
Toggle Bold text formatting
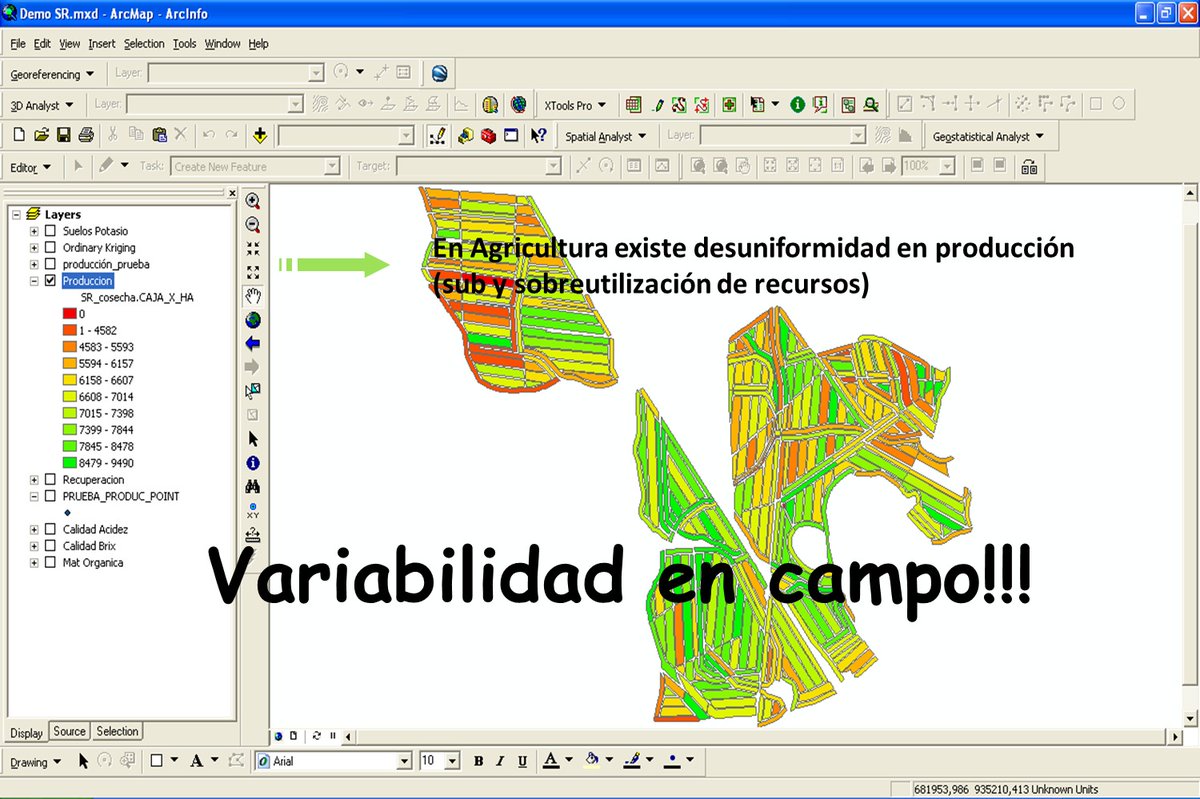[x=479, y=761]
